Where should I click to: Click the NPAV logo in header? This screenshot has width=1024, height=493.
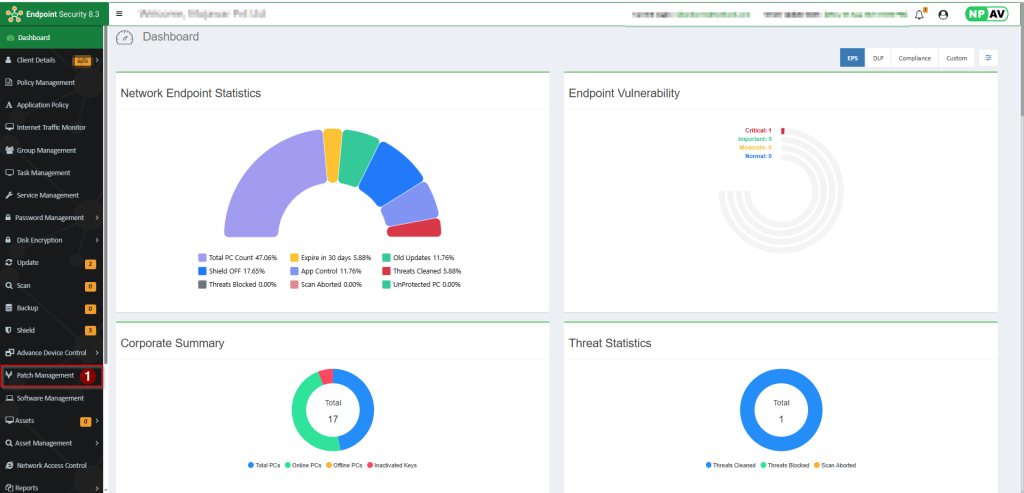coord(986,14)
